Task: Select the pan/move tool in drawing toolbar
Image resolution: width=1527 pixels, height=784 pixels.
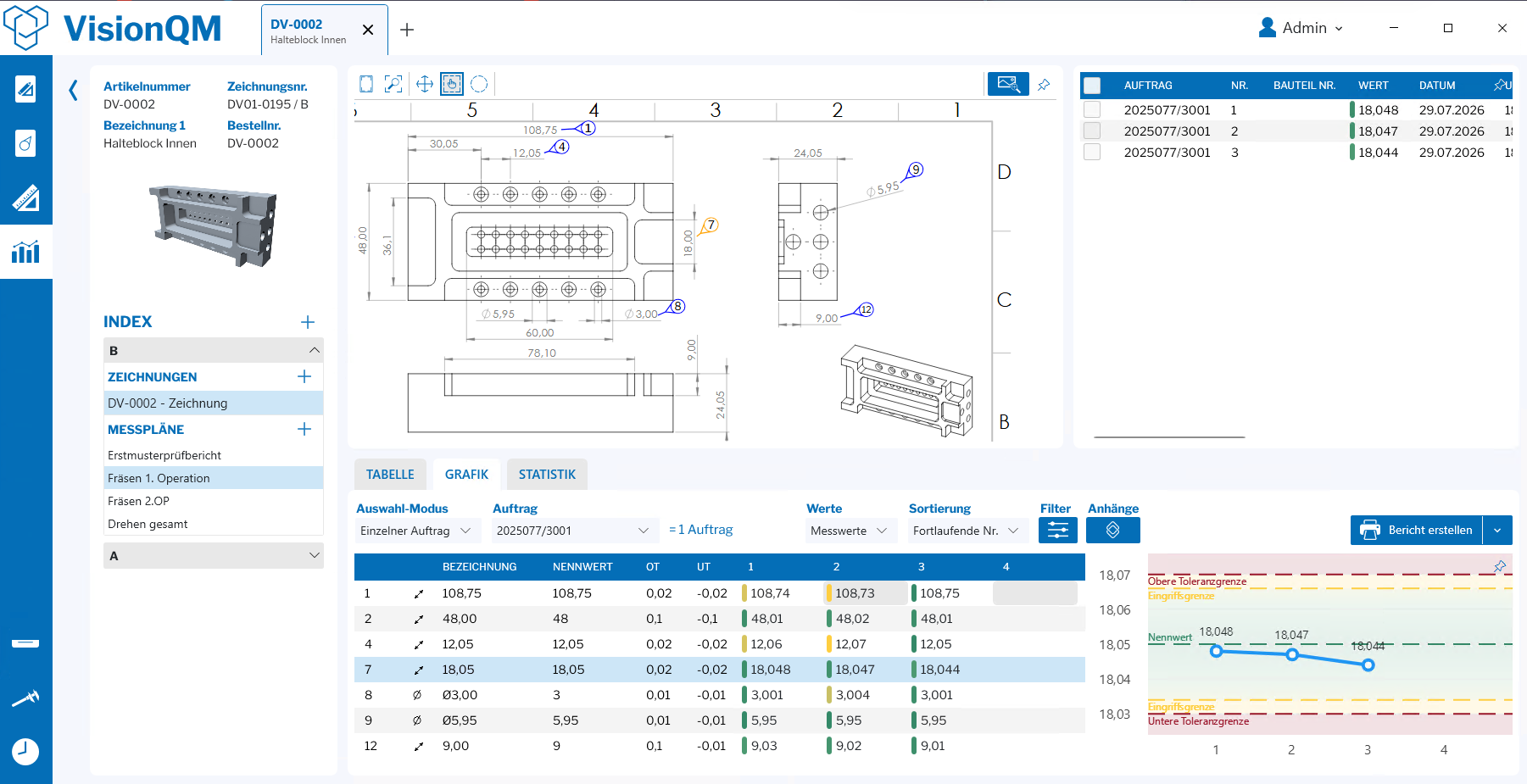Action: click(425, 84)
